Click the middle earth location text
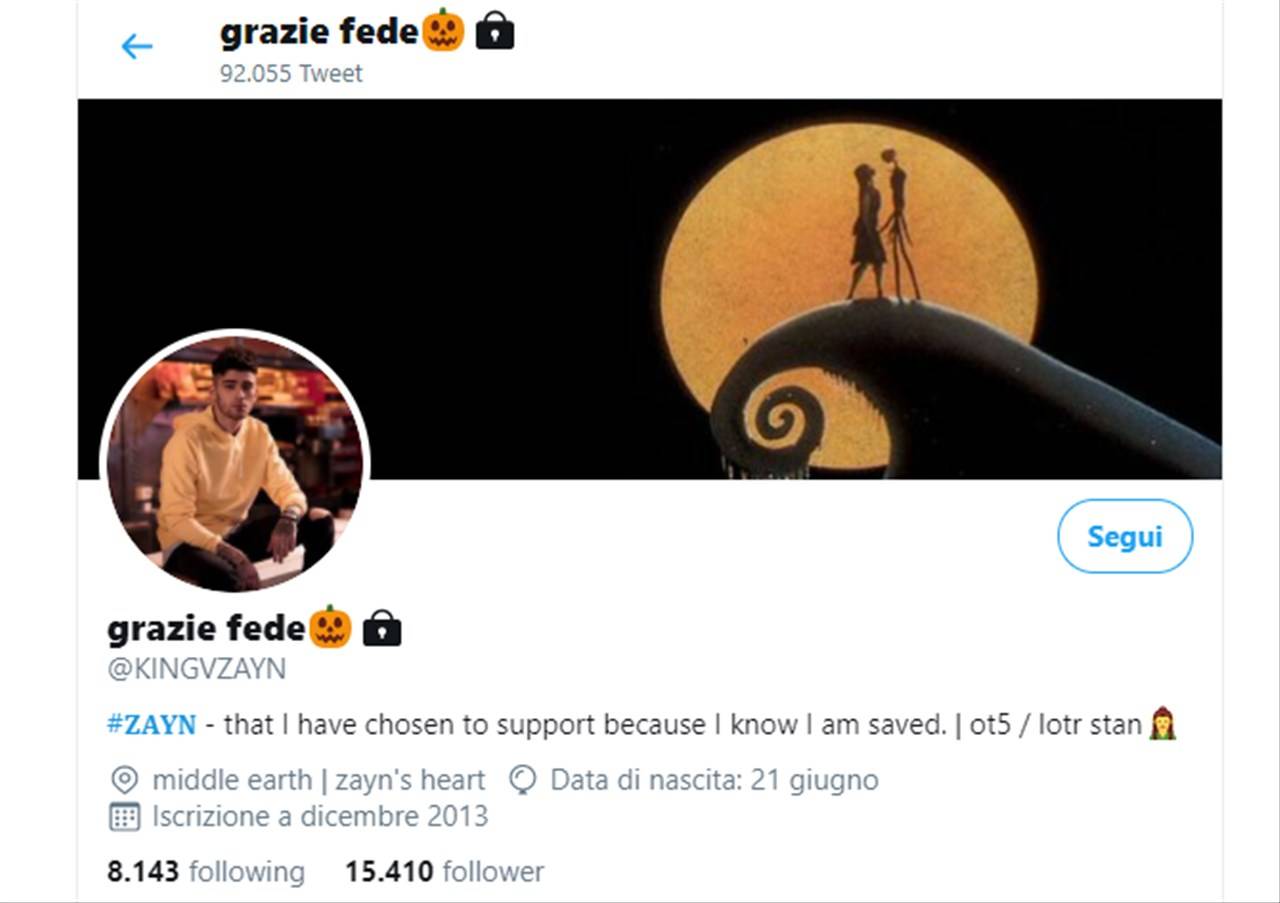 point(318,780)
